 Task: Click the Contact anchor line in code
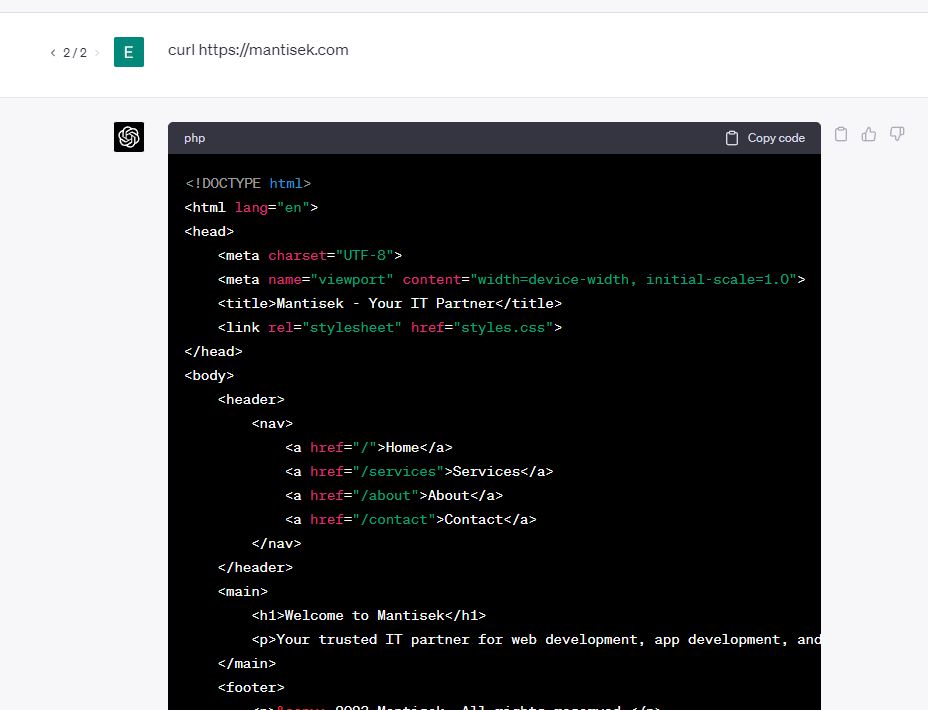coord(410,520)
